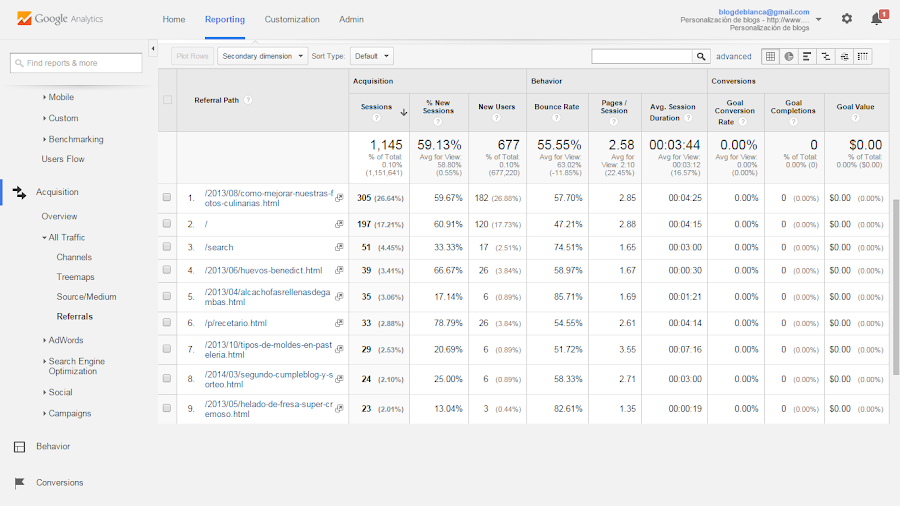Check row 2 root path checkbox
This screenshot has width=900, height=506.
pyautogui.click(x=167, y=224)
